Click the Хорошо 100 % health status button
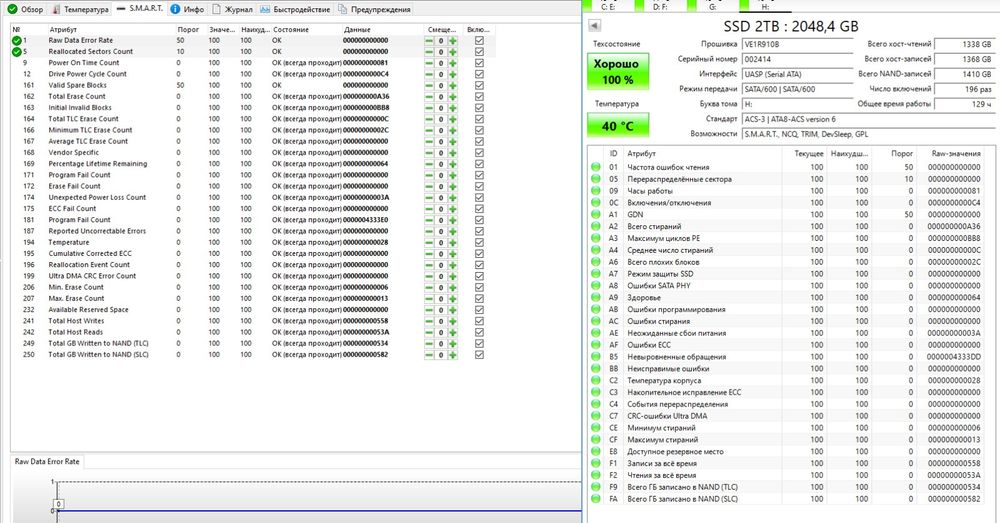The image size is (1000, 523). 617,71
